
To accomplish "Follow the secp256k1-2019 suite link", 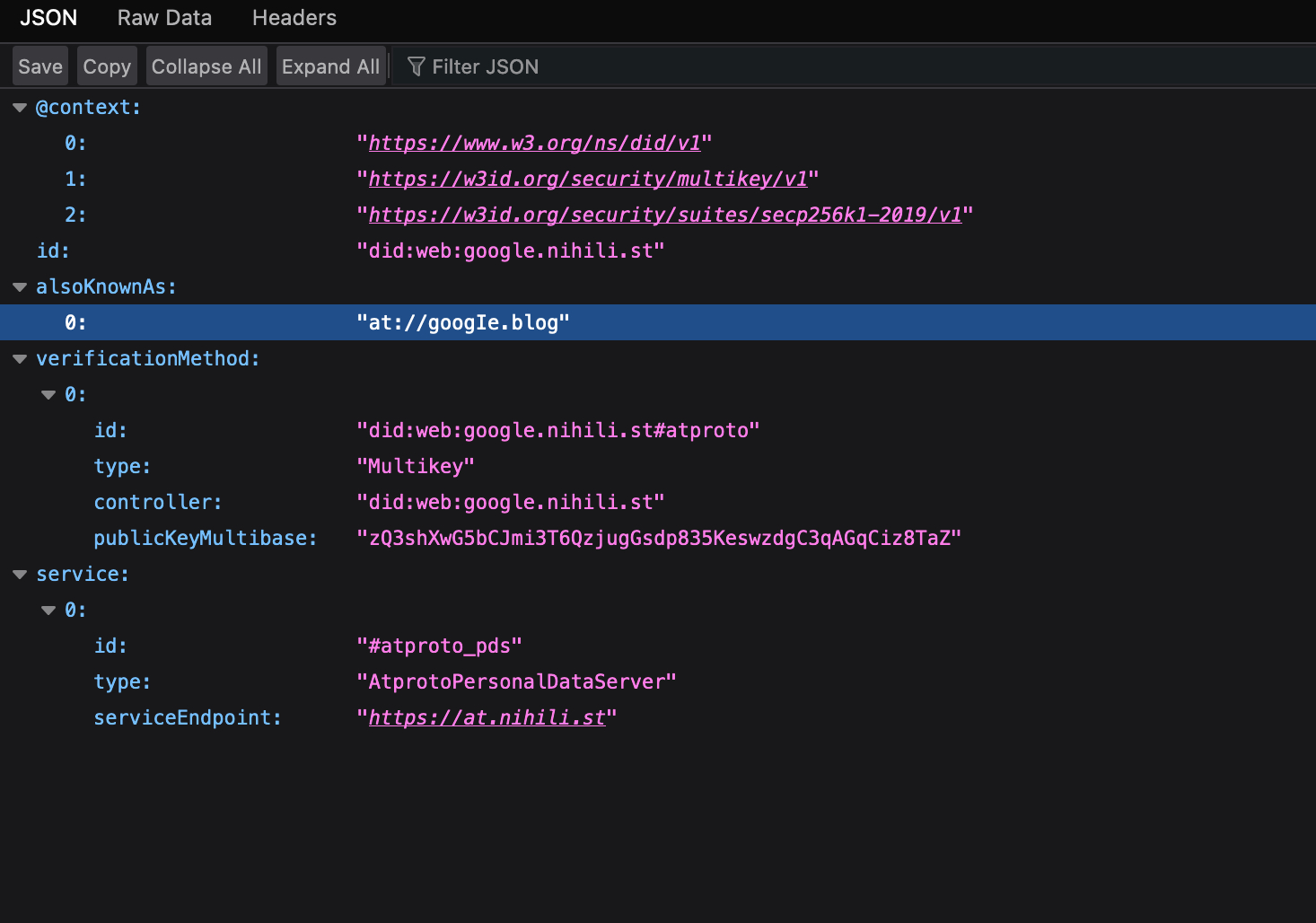I will (664, 215).
